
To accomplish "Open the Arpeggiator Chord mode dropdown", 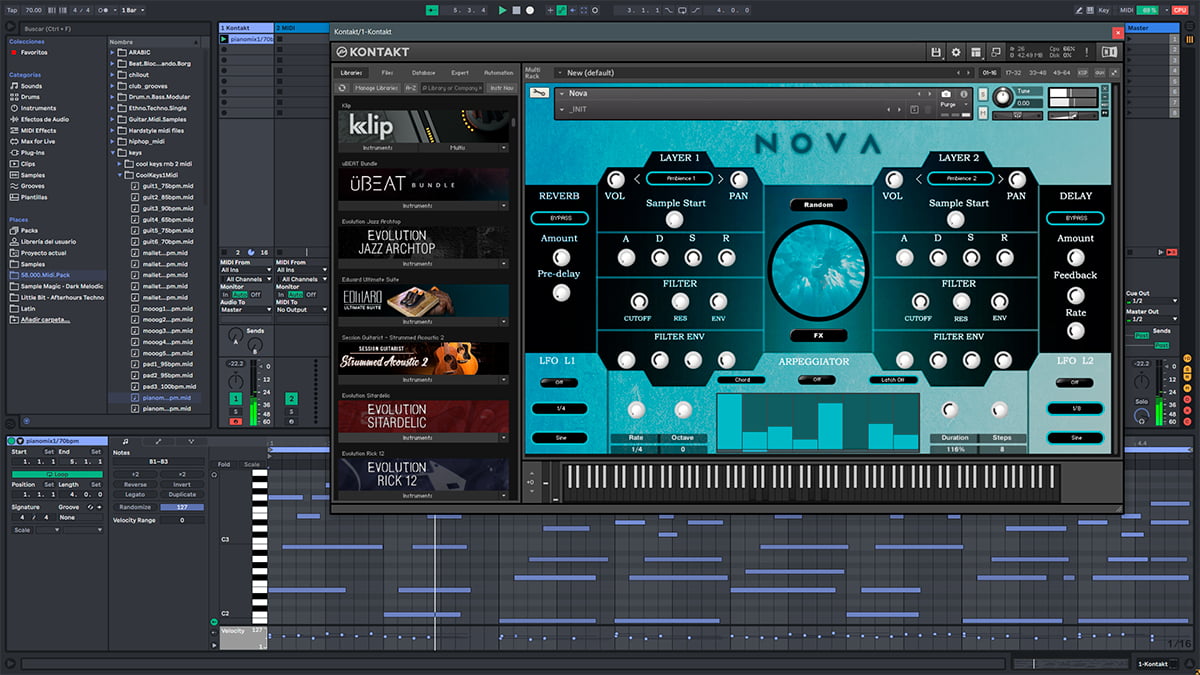I will [x=741, y=380].
